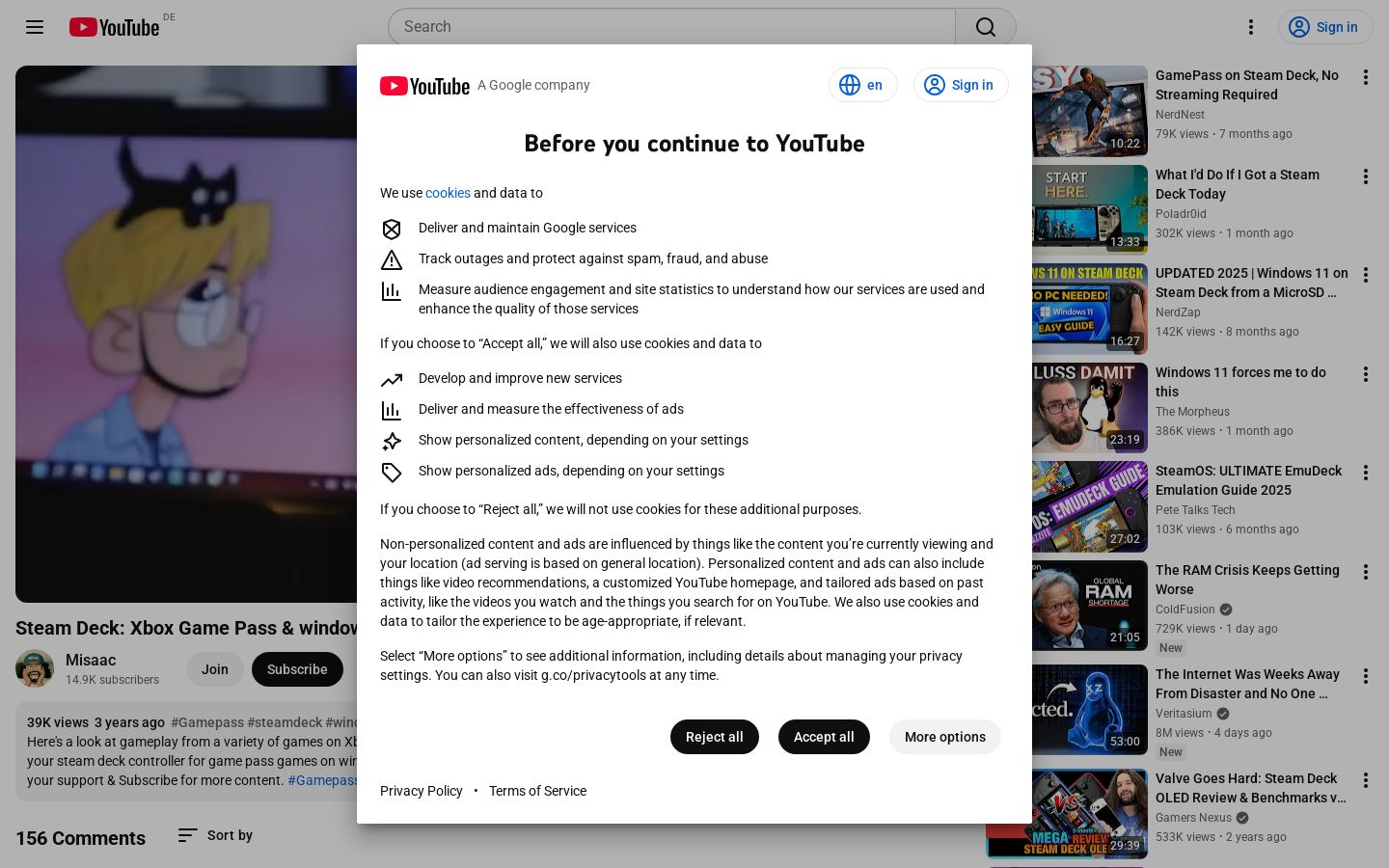Click the NerdNest channel name

1180,115
